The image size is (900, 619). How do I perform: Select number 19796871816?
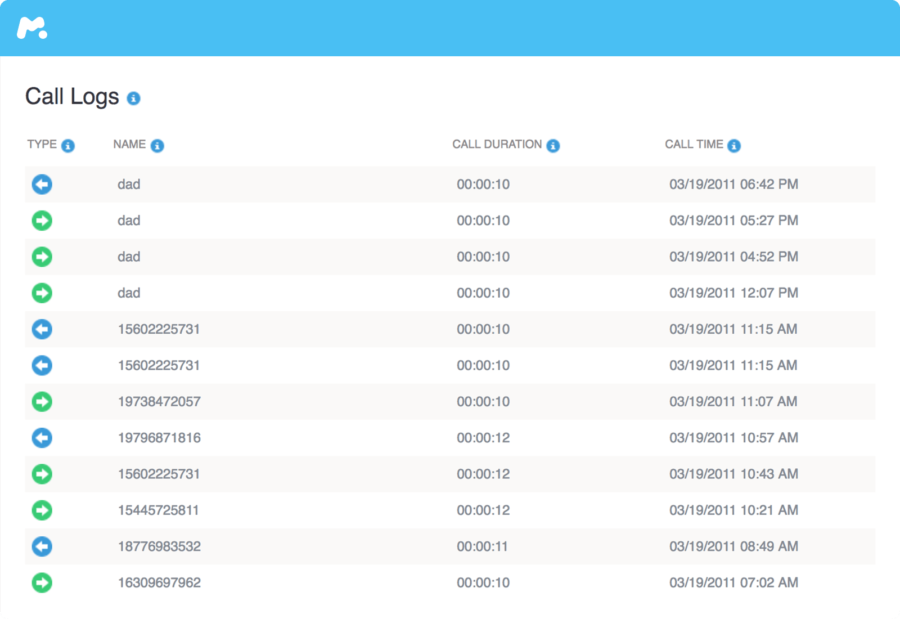pos(159,438)
